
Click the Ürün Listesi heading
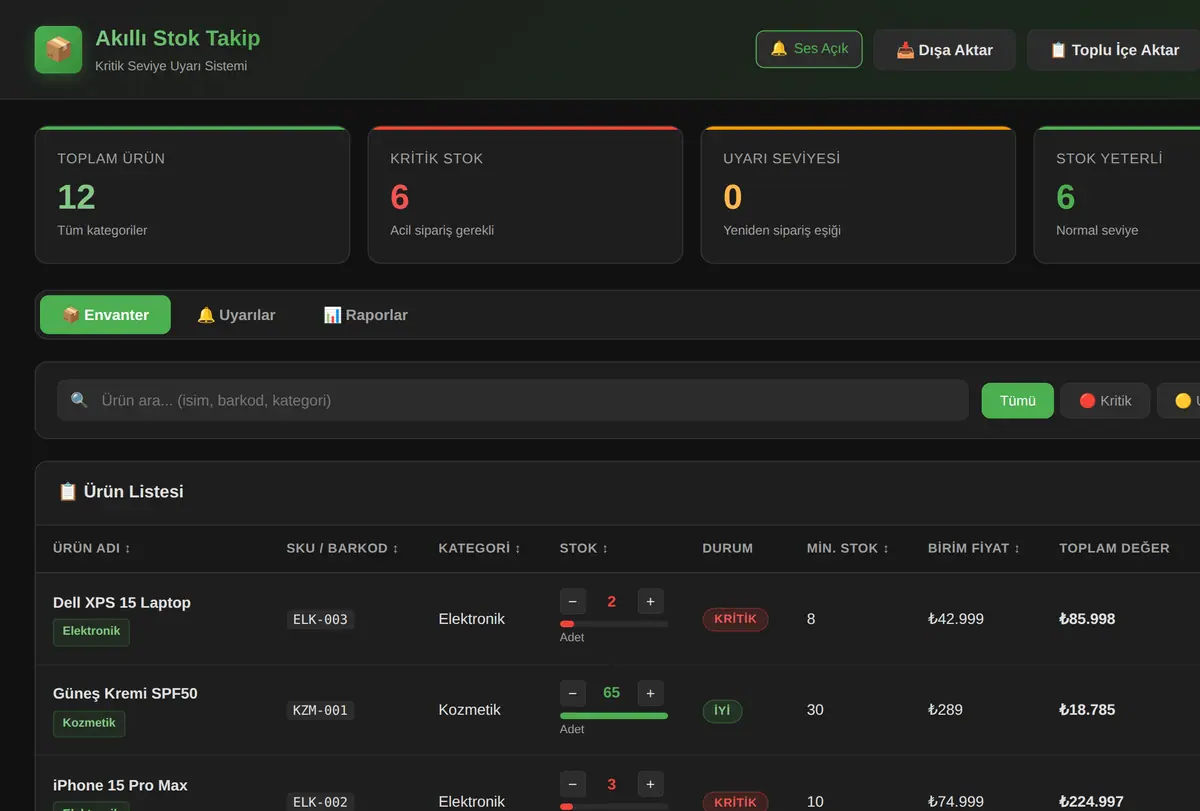(x=121, y=492)
